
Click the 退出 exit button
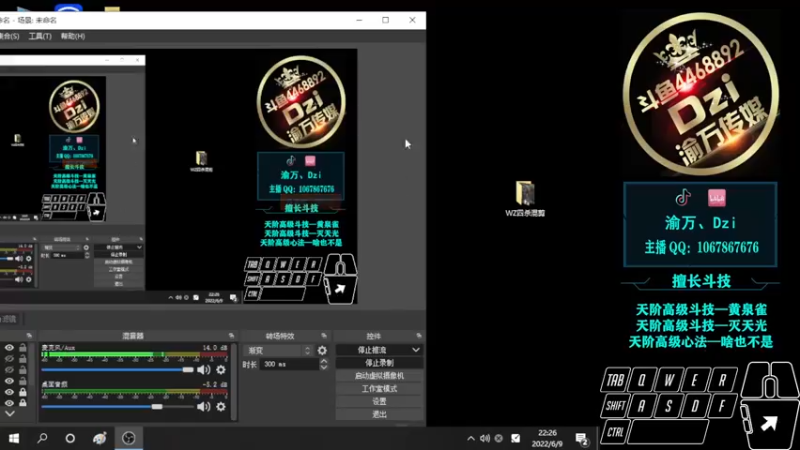379,414
